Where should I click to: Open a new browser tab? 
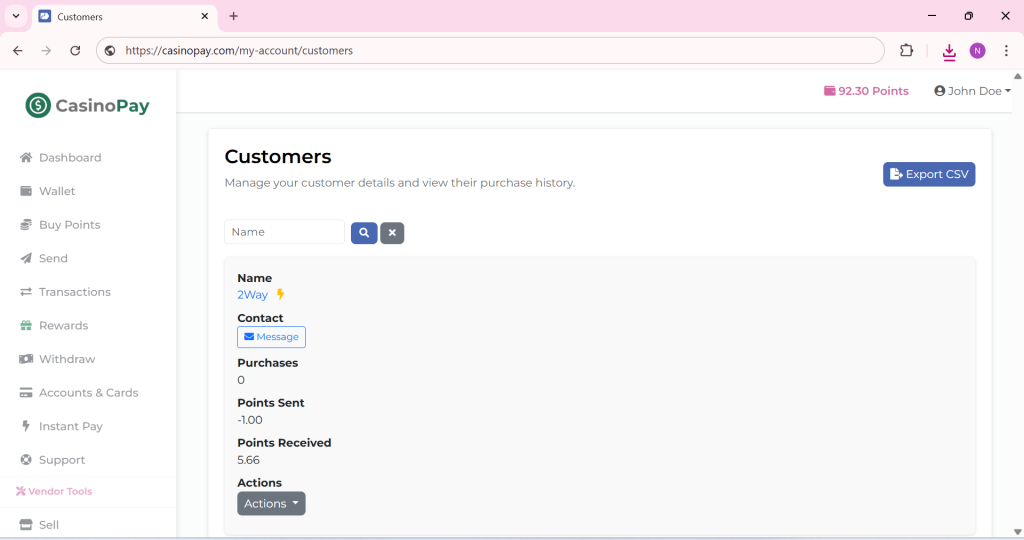(x=233, y=16)
